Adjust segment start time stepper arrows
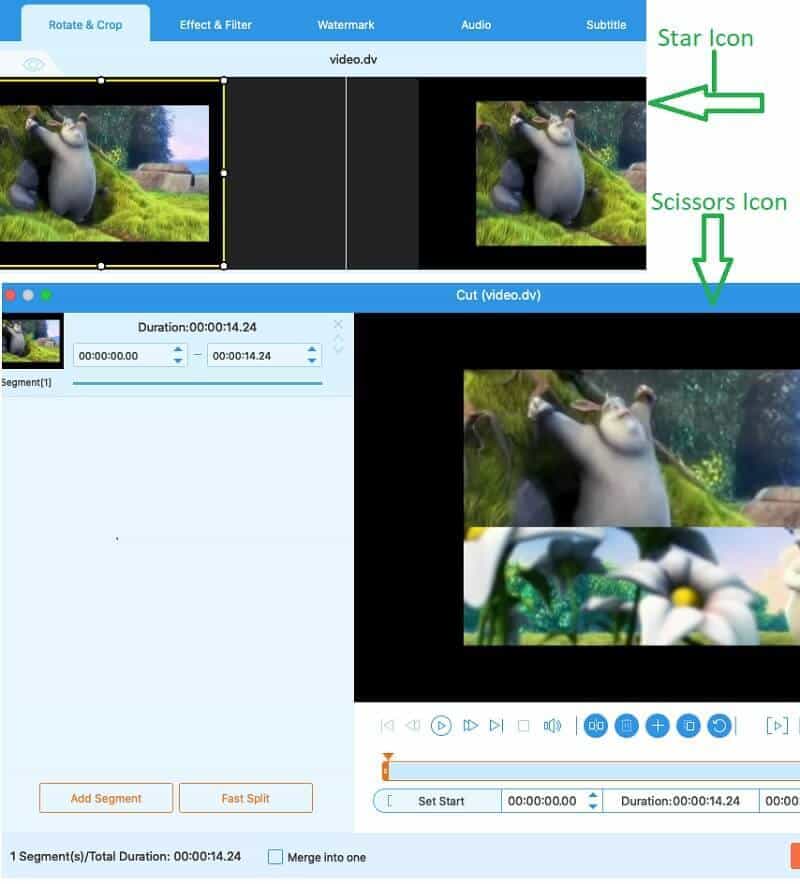This screenshot has width=800, height=884. [178, 355]
